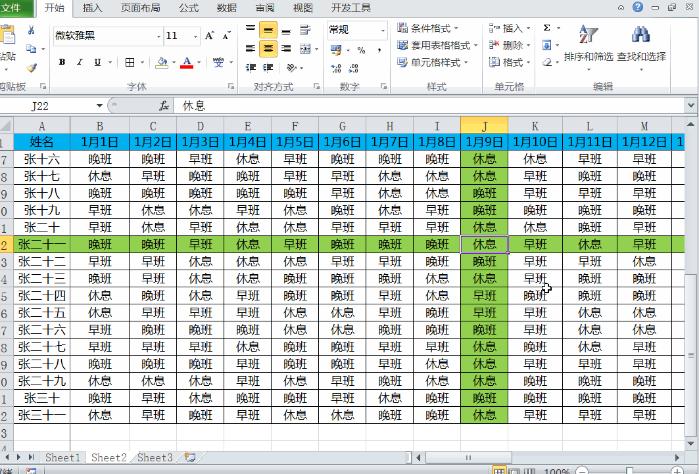Select column J header
The width and height of the screenshot is (699, 474).
point(484,126)
